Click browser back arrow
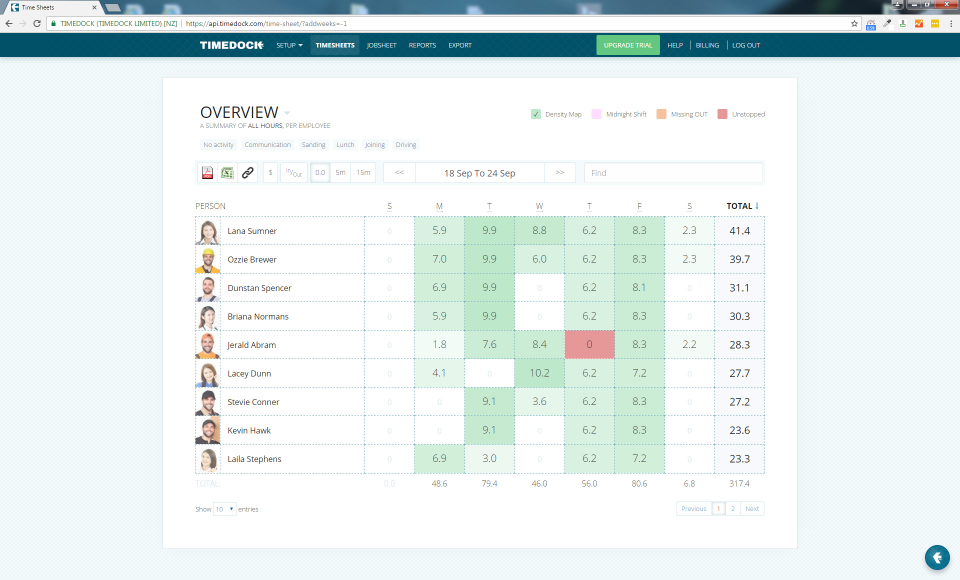Viewport: 960px width, 580px height. pos(9,23)
